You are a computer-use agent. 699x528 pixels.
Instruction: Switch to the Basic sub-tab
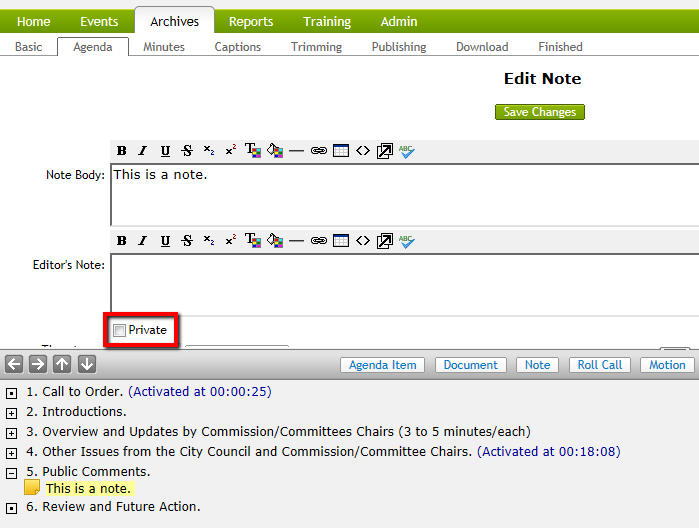point(29,47)
